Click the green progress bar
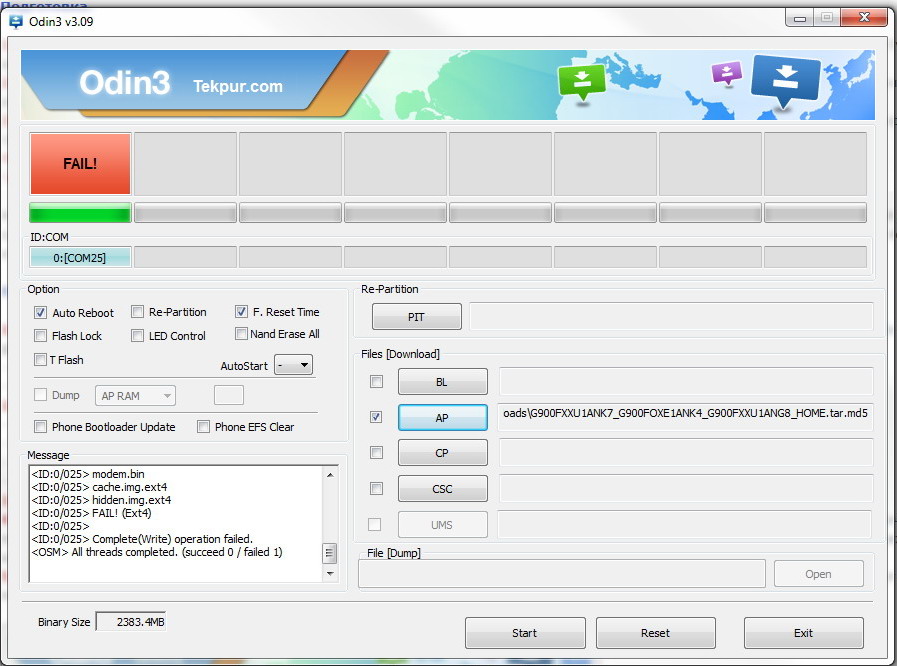The image size is (897, 666). click(80, 213)
